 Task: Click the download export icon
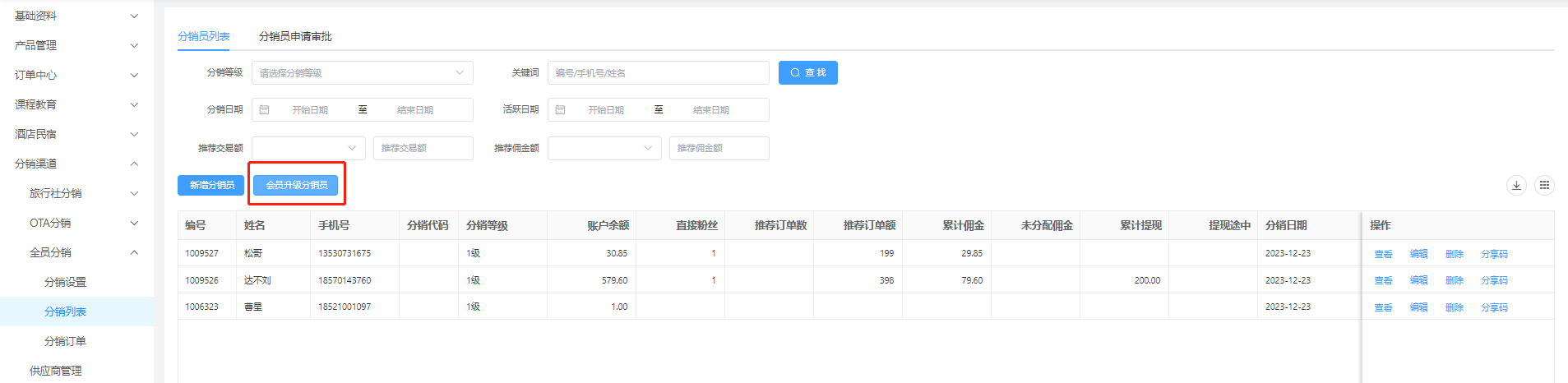point(1516,185)
